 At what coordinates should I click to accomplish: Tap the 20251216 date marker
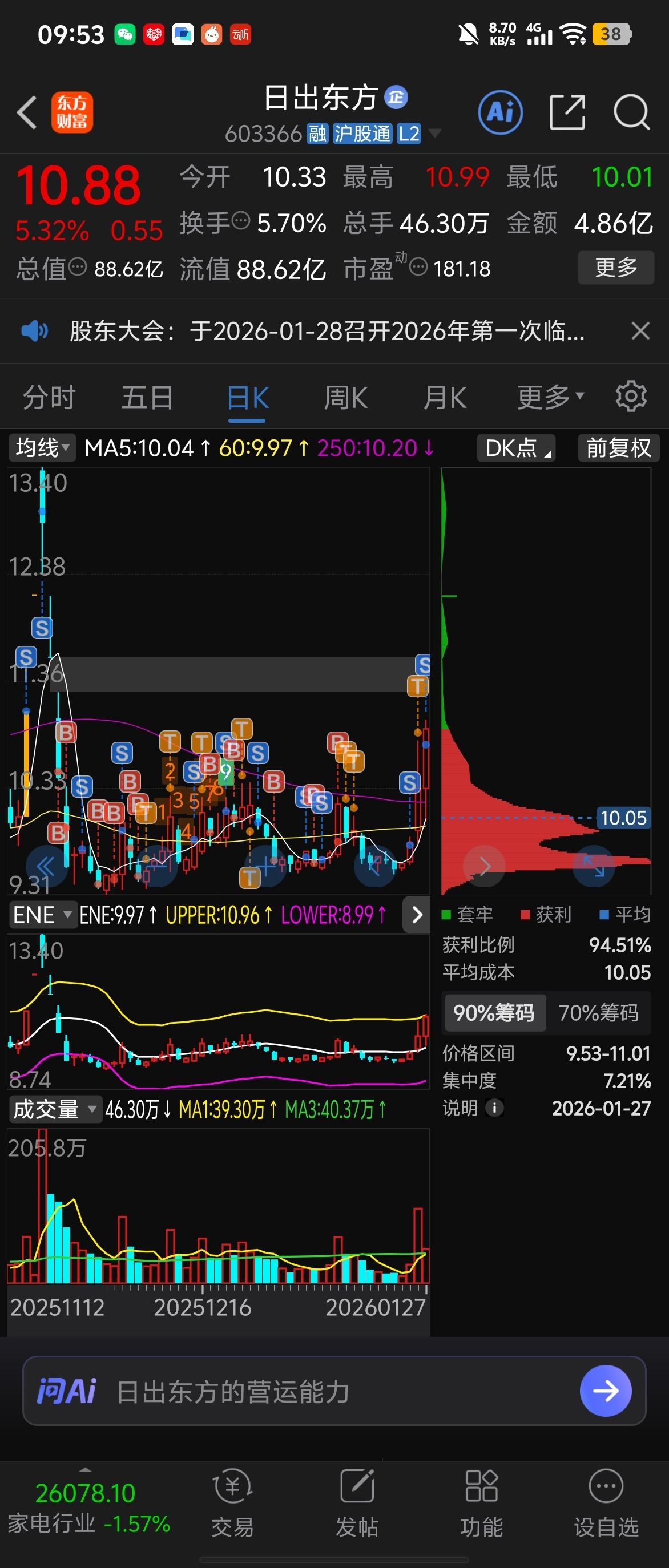202,1307
